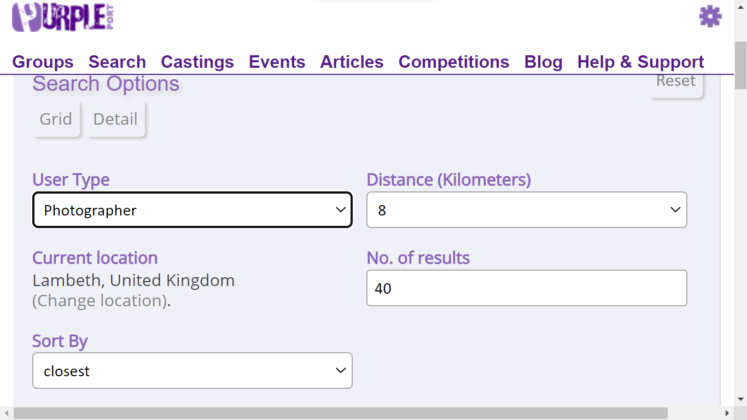Screen dimensions: 747x420
Task: Click the Change location link
Action: 99,301
